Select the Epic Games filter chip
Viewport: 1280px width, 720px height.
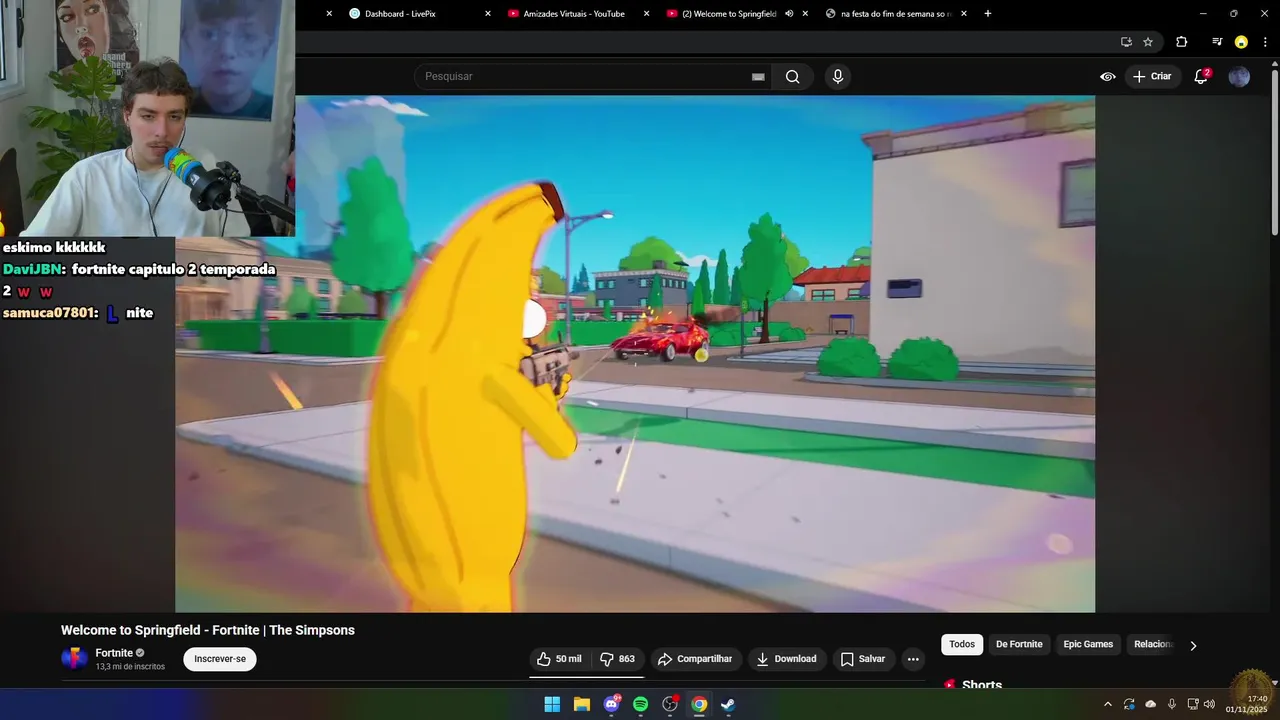[x=1088, y=645]
